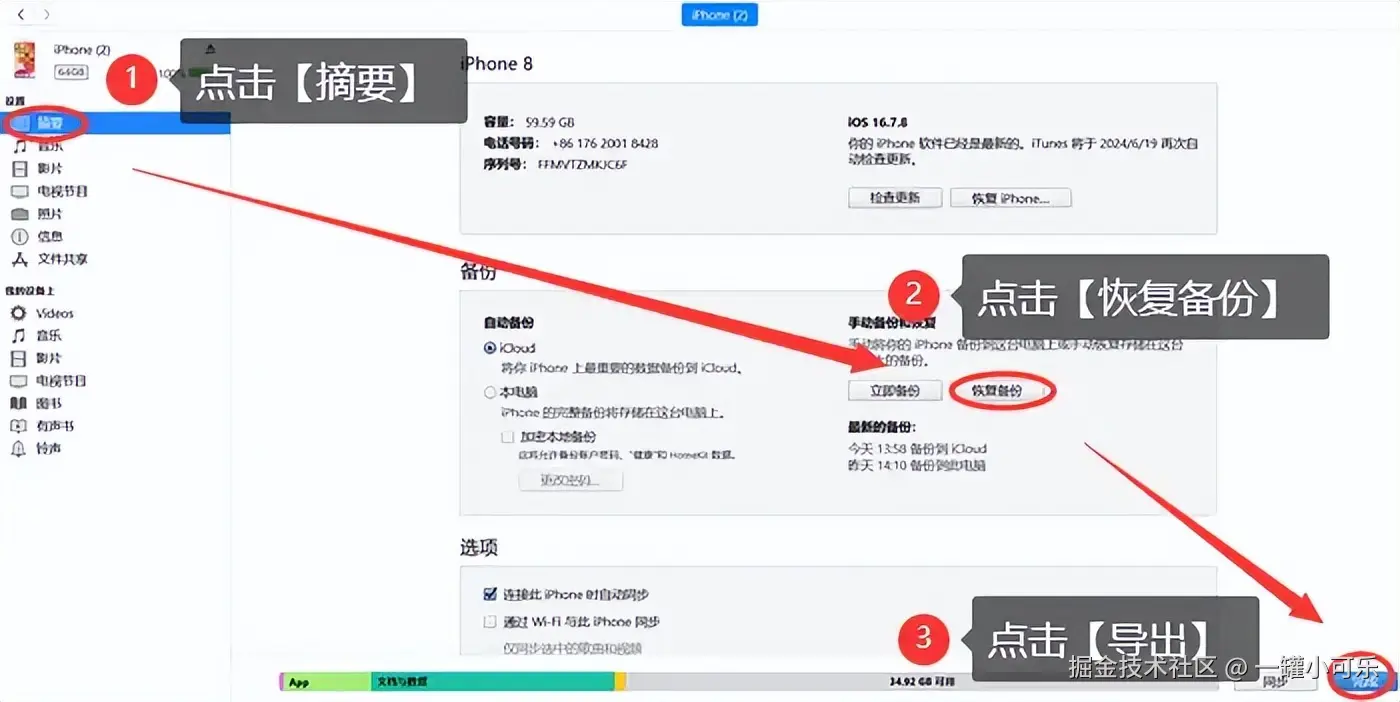The height and width of the screenshot is (702, 1400).
Task: Click the 选项 section heading
Action: click(478, 548)
